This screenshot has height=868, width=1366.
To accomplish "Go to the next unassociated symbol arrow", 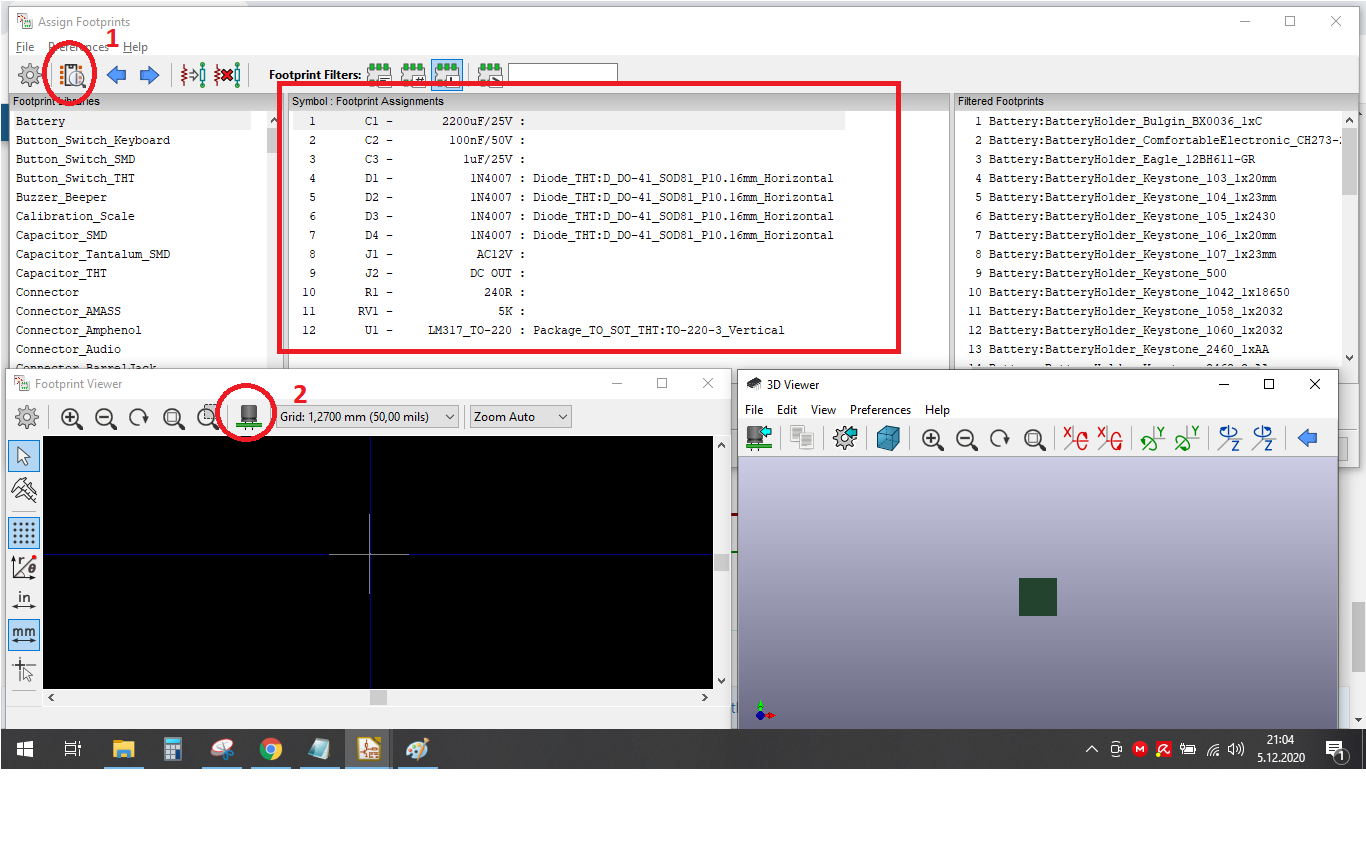I will pos(149,75).
